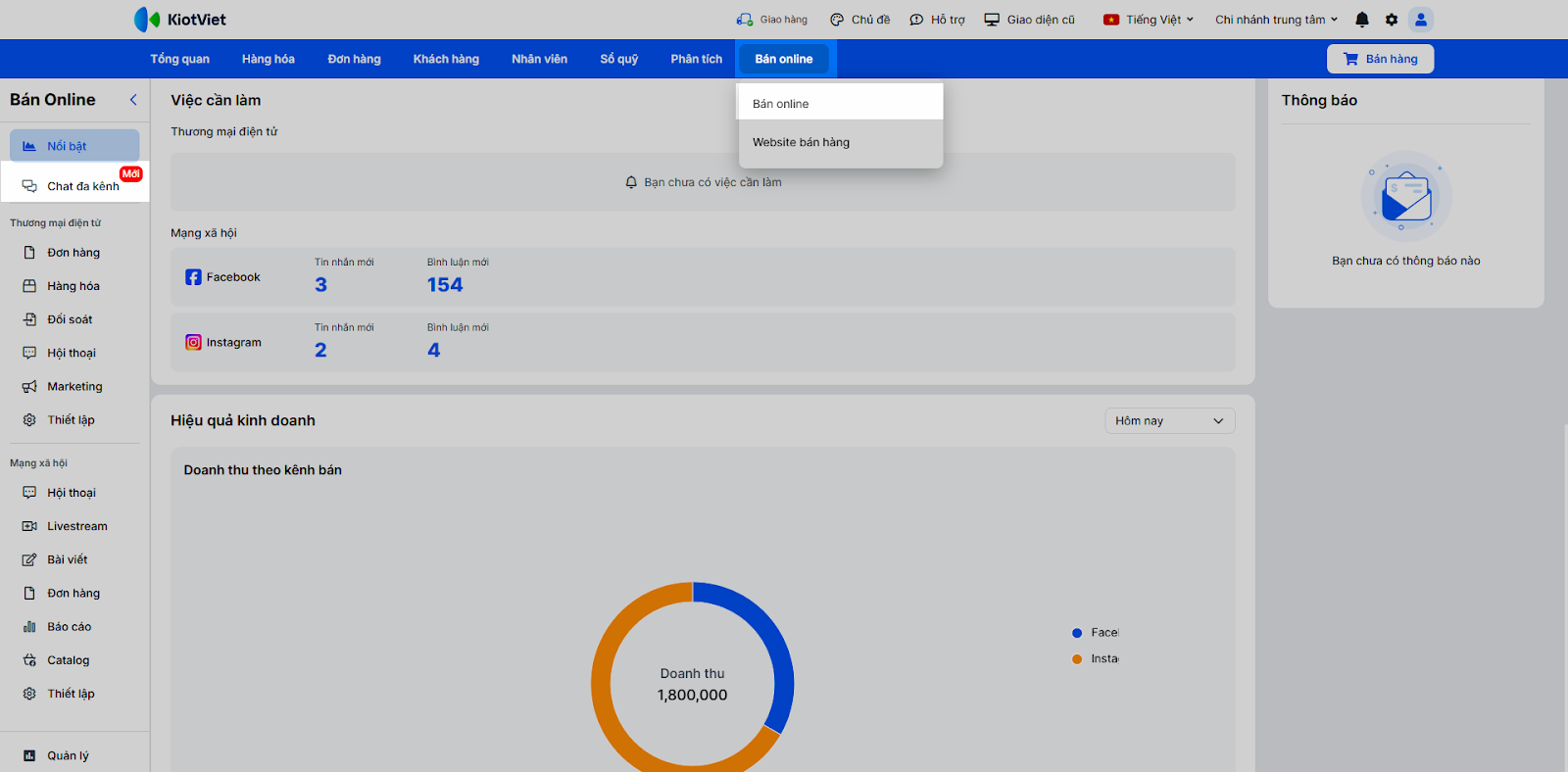Open the Khách hàng menu
Image resolution: width=1568 pixels, height=772 pixels.
[446, 59]
